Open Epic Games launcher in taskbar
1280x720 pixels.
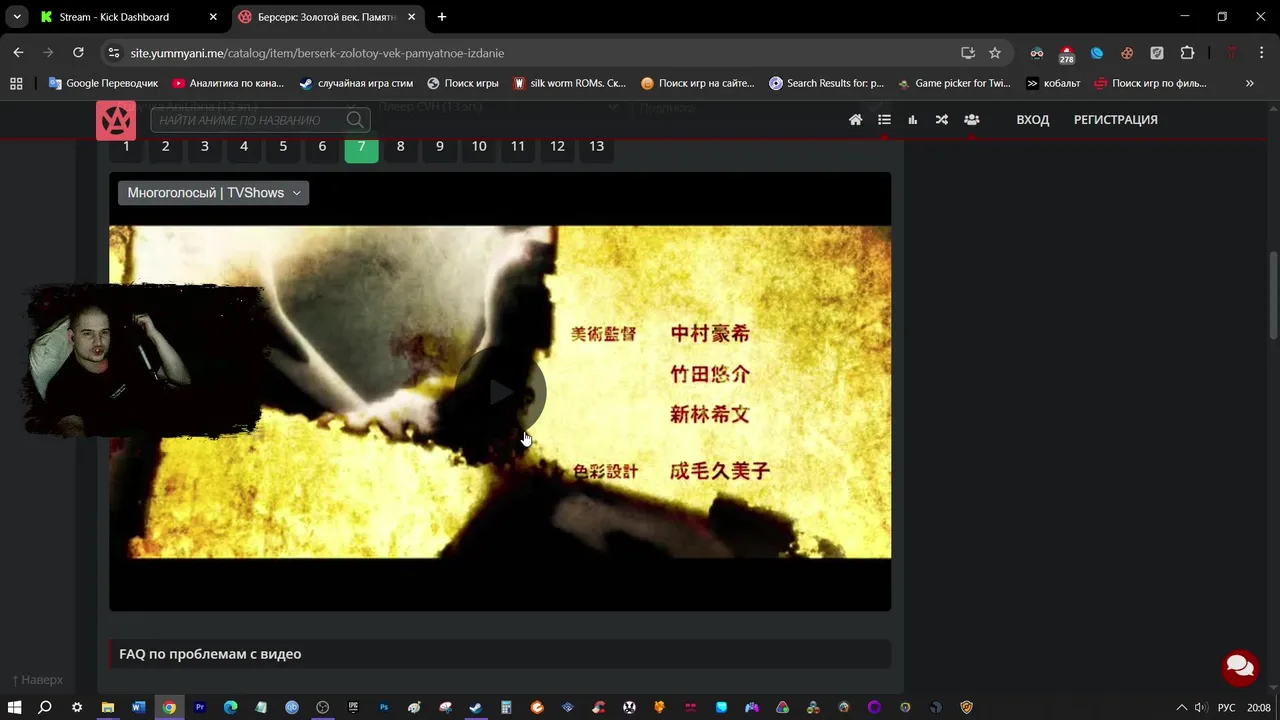353,708
